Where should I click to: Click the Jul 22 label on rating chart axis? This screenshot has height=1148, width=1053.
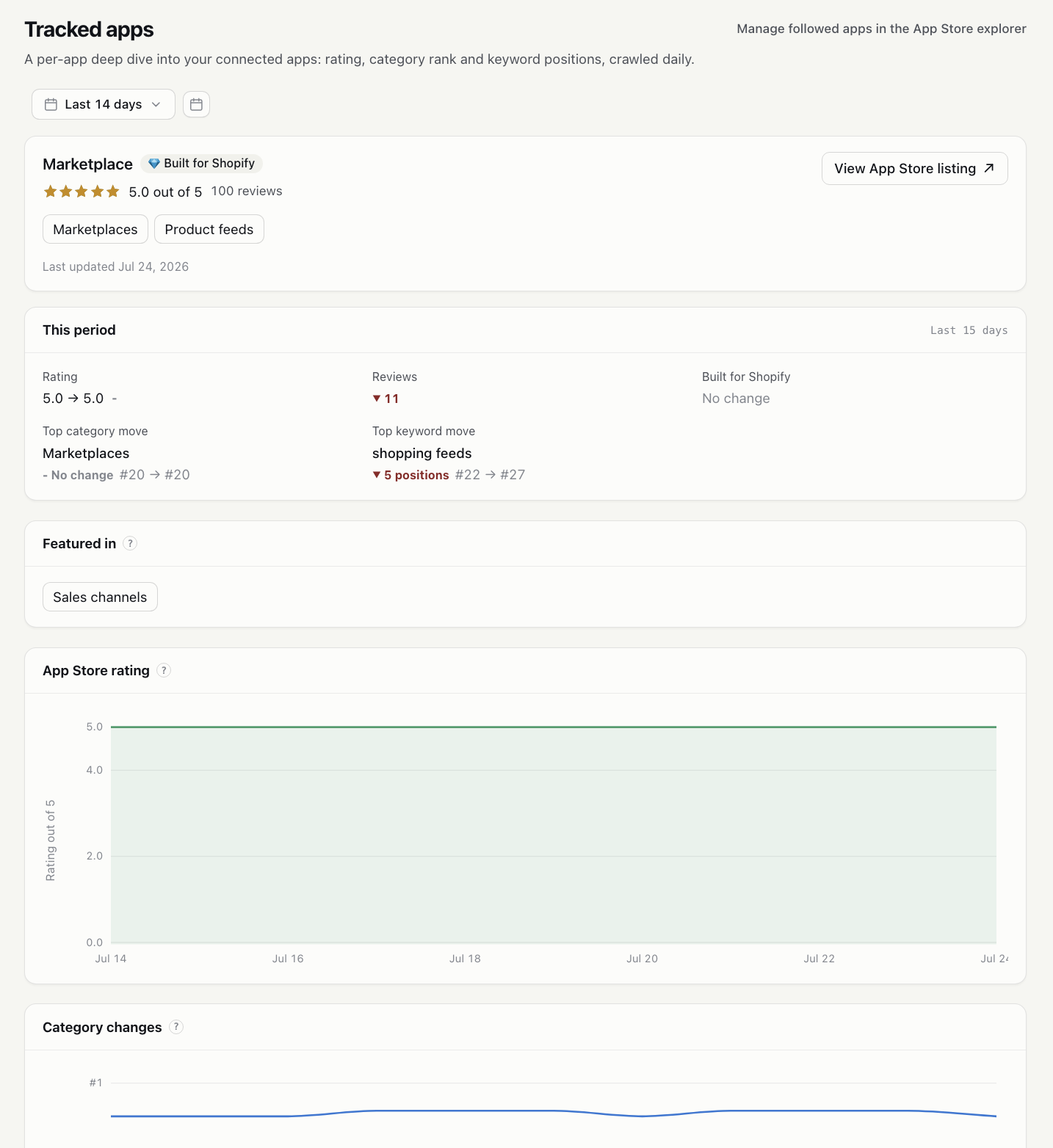(819, 959)
